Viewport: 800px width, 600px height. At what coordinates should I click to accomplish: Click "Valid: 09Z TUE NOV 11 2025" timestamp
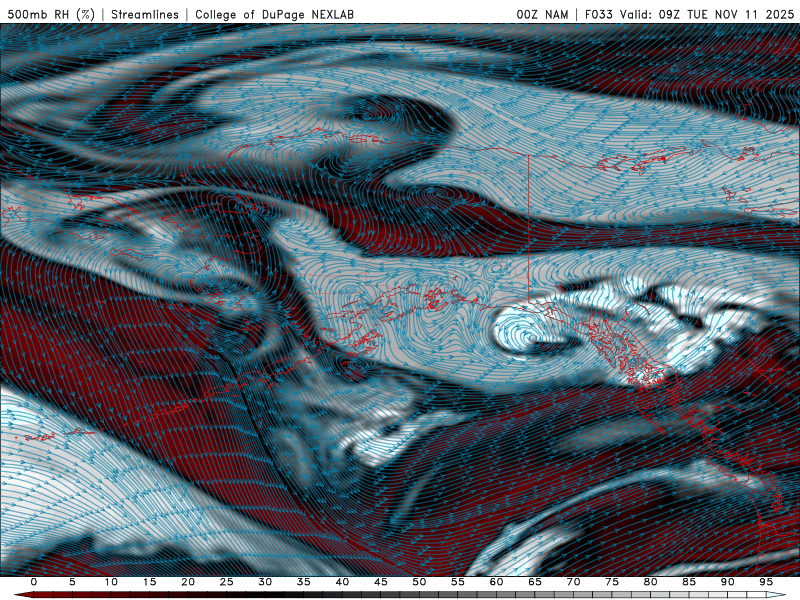707,15
